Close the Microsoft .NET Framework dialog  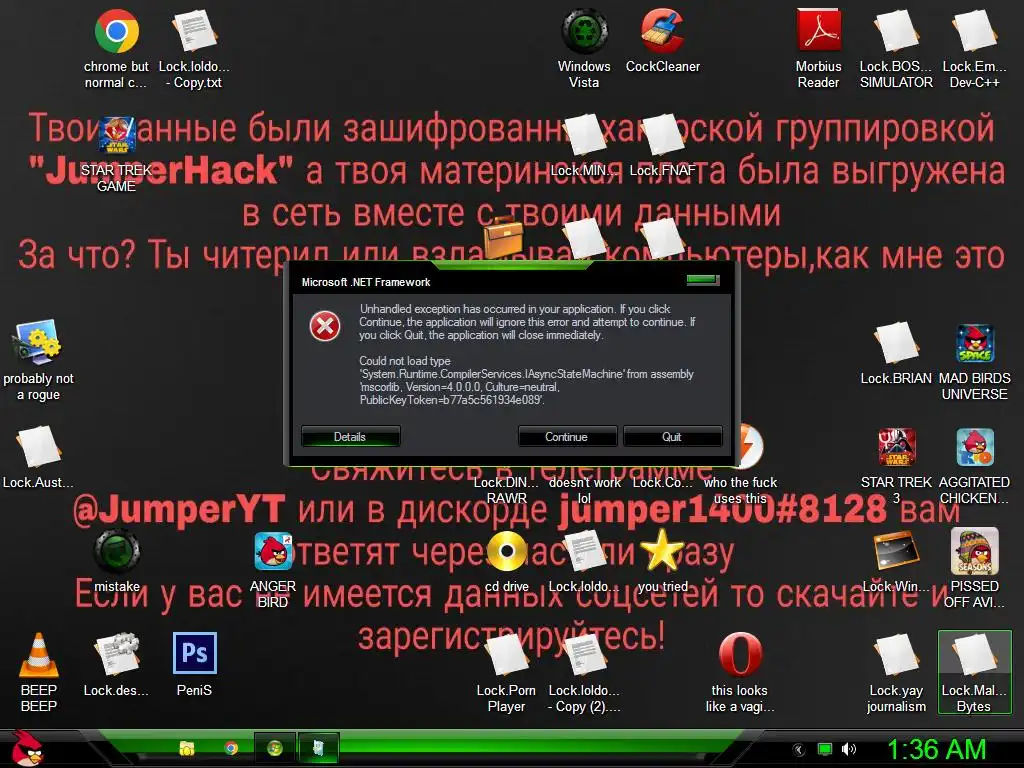tap(703, 280)
